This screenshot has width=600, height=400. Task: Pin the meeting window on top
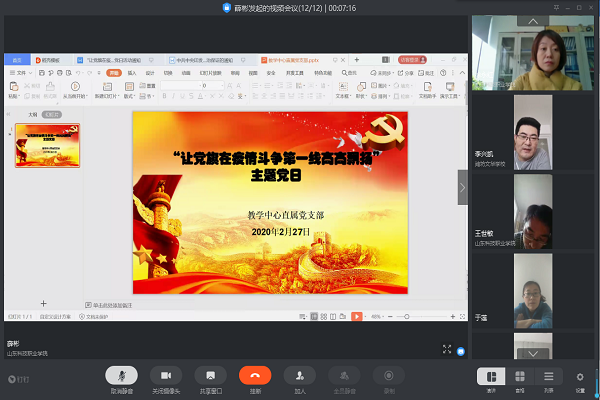click(x=556, y=7)
